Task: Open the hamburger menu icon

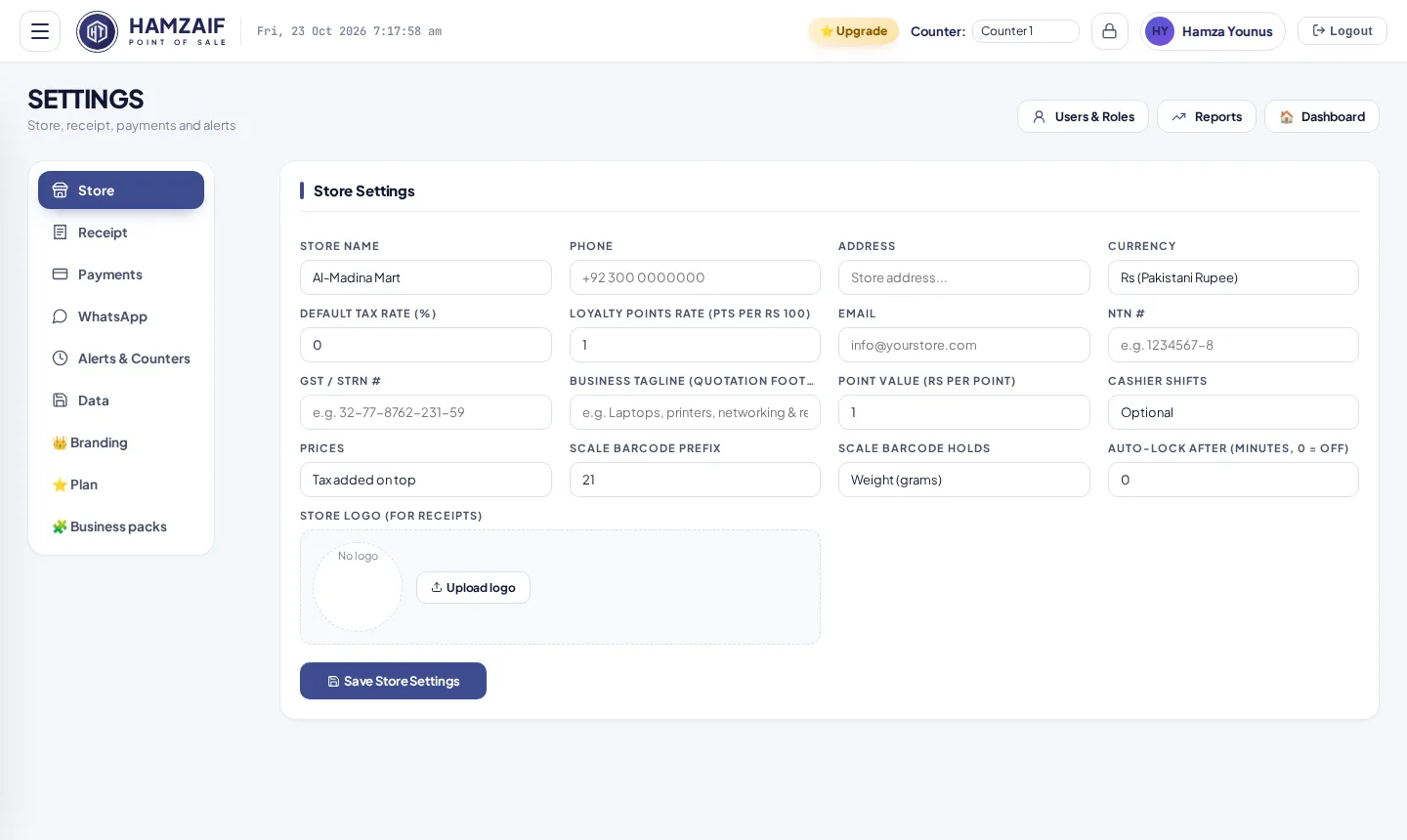Action: point(40,31)
